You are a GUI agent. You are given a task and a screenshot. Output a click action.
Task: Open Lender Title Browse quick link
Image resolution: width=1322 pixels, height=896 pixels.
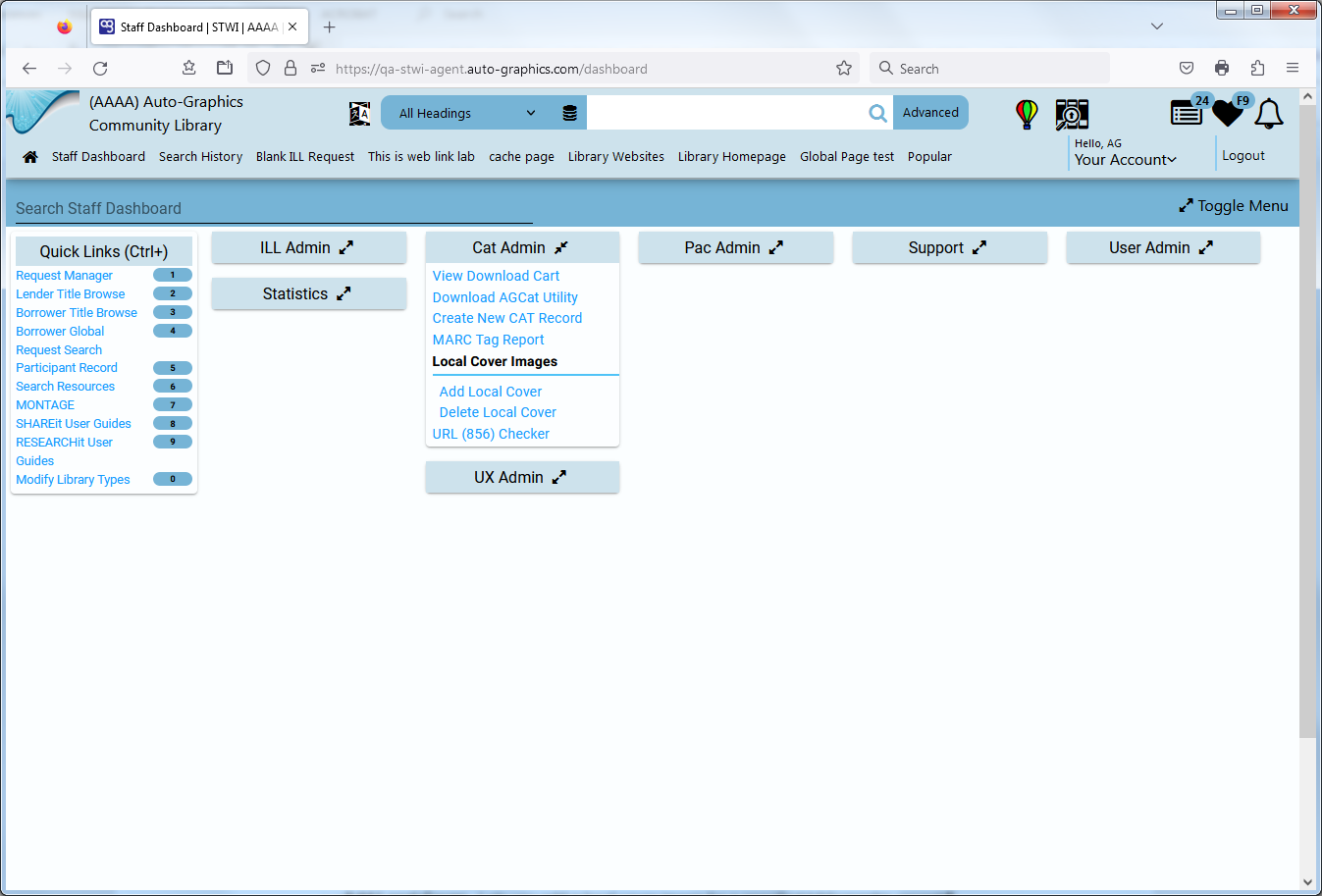(x=71, y=294)
